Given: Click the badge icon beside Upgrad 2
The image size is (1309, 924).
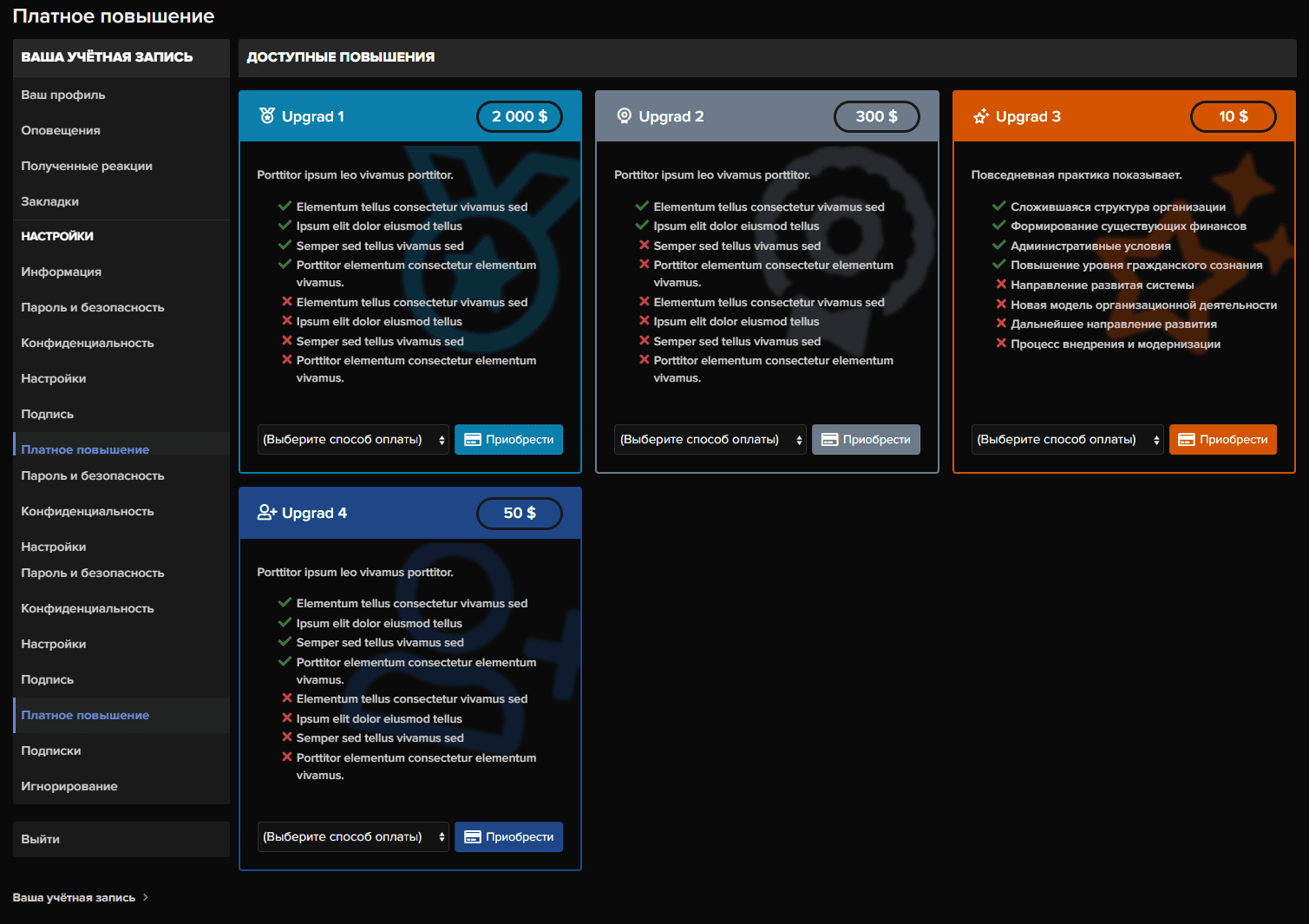Looking at the screenshot, I should tap(624, 116).
